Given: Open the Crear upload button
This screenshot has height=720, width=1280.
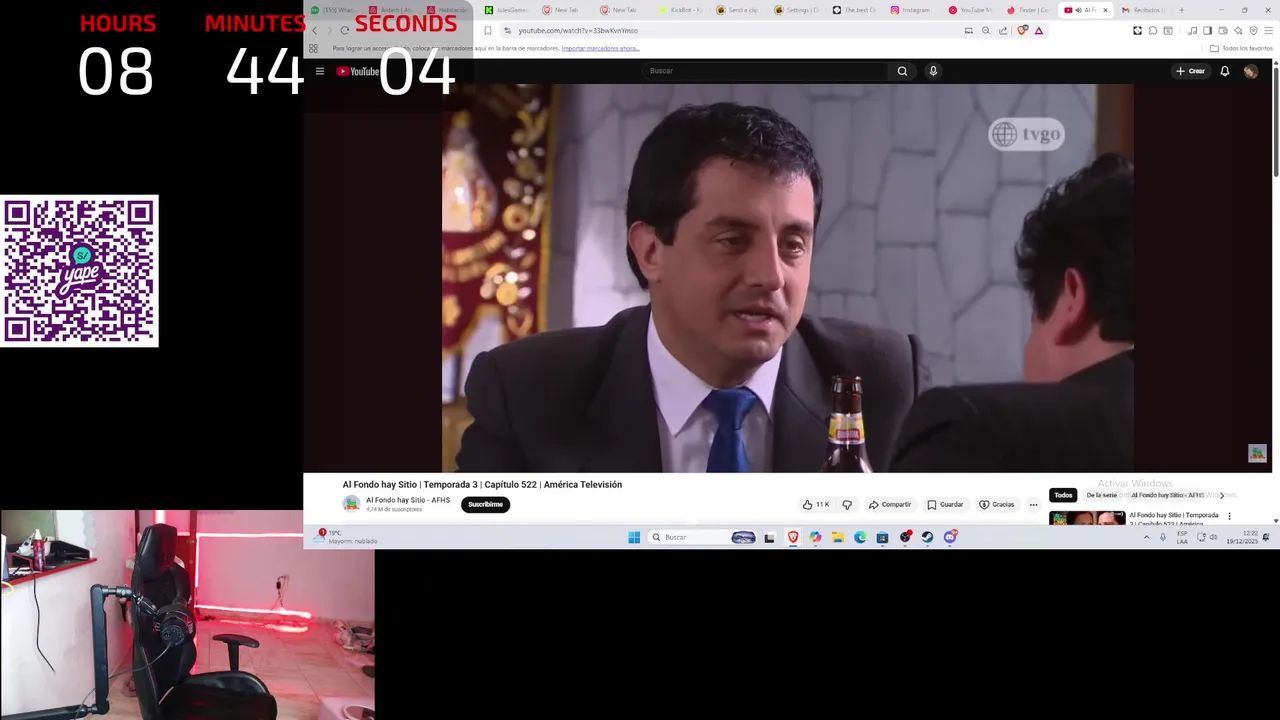Looking at the screenshot, I should point(1190,71).
